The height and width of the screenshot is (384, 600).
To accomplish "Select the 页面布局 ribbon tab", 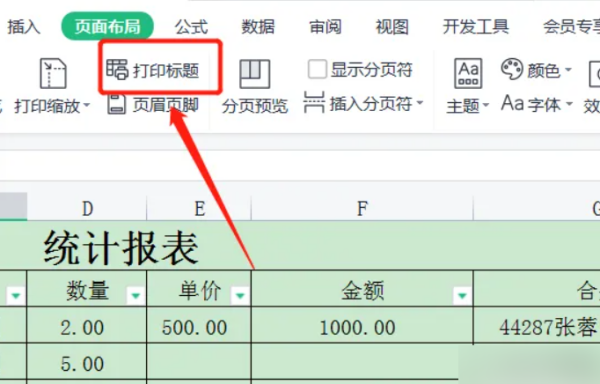I will click(x=108, y=26).
